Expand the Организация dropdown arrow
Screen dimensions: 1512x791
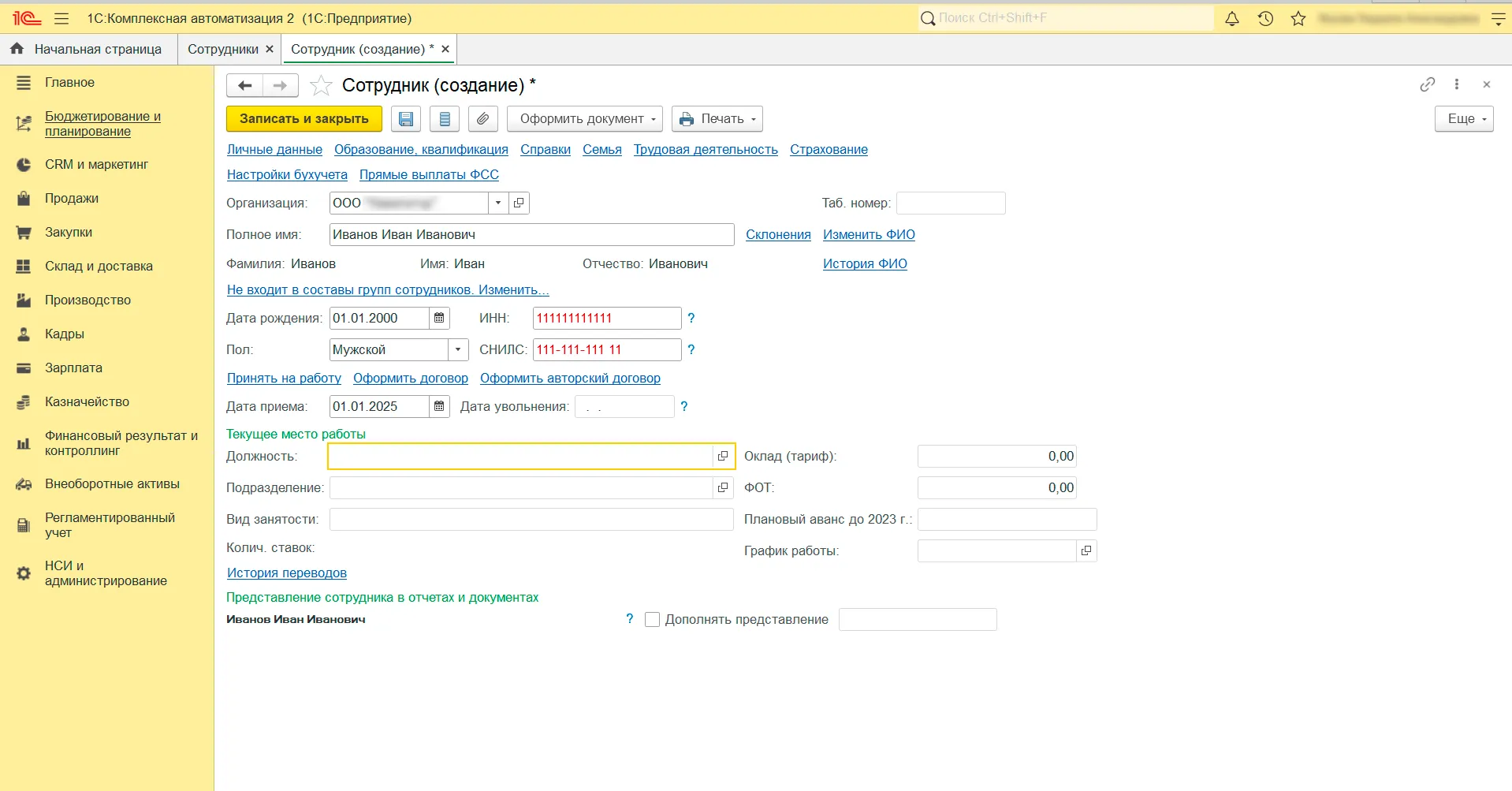pyautogui.click(x=498, y=203)
